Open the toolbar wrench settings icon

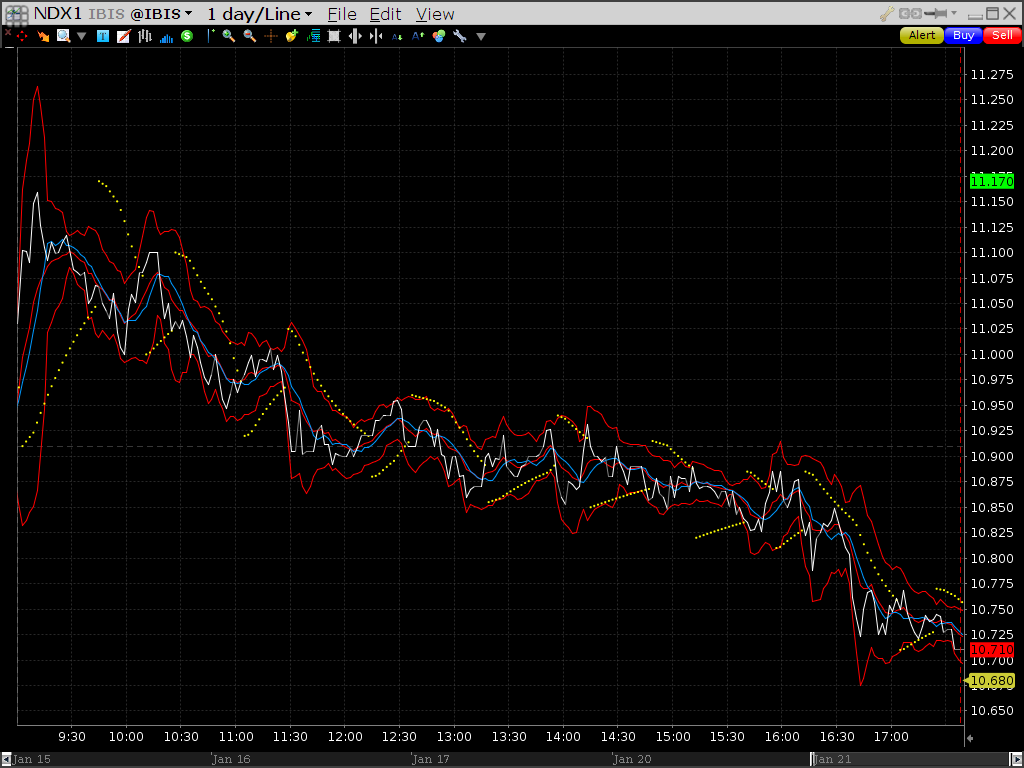[x=460, y=37]
